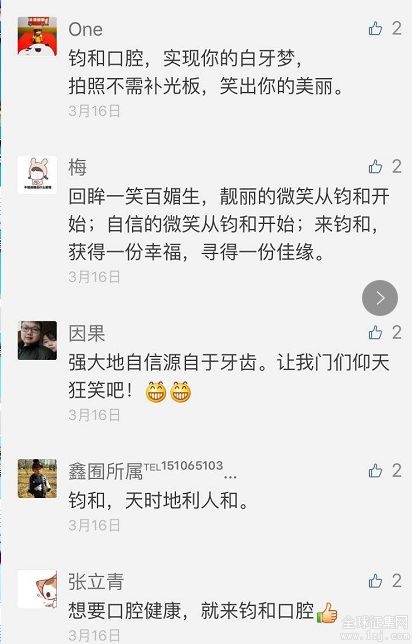Select comment text 钧和，天时地利人和。
This screenshot has height=644, width=412.
[x=159, y=500]
